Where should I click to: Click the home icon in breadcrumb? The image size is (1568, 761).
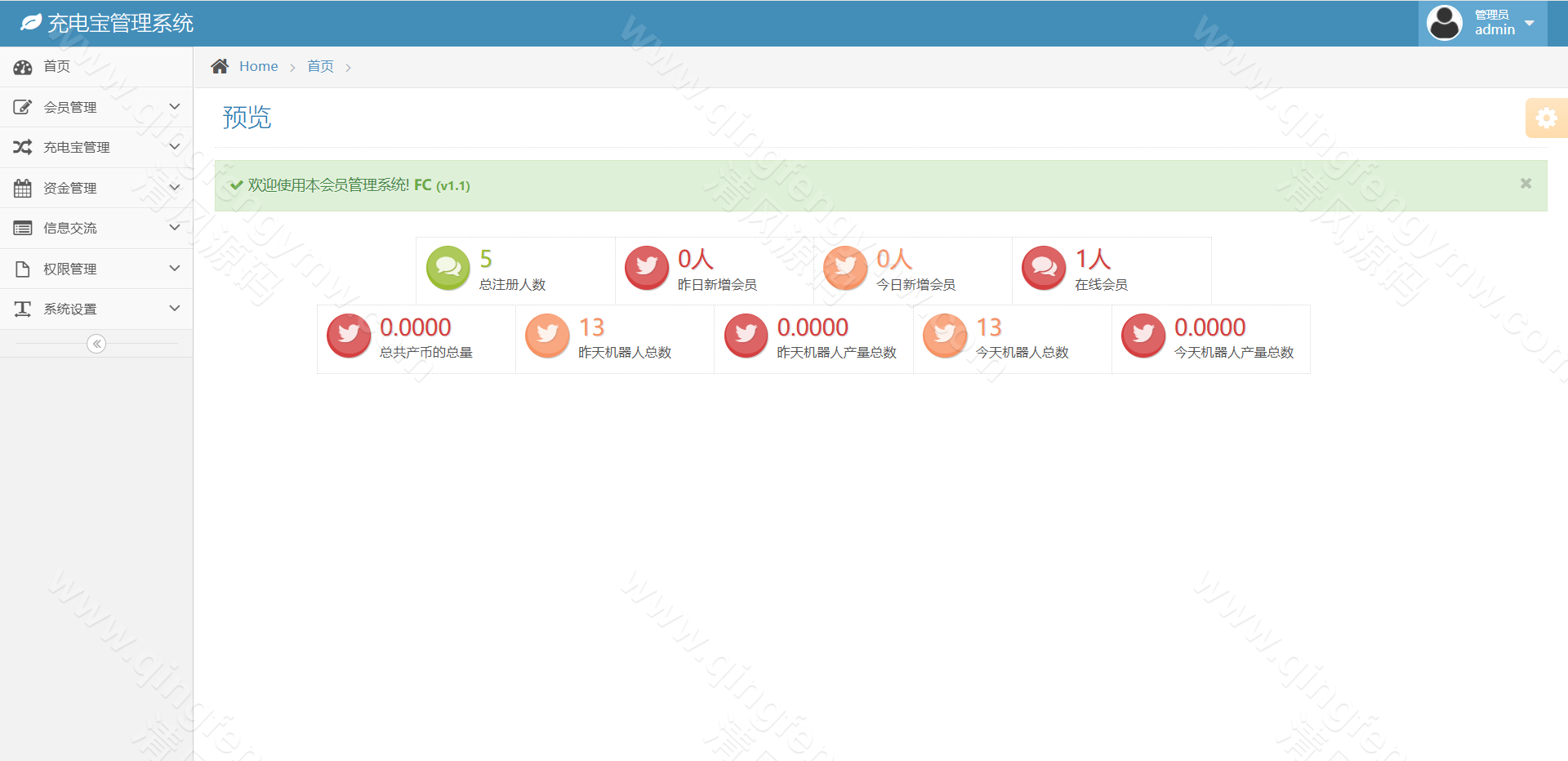[x=220, y=66]
